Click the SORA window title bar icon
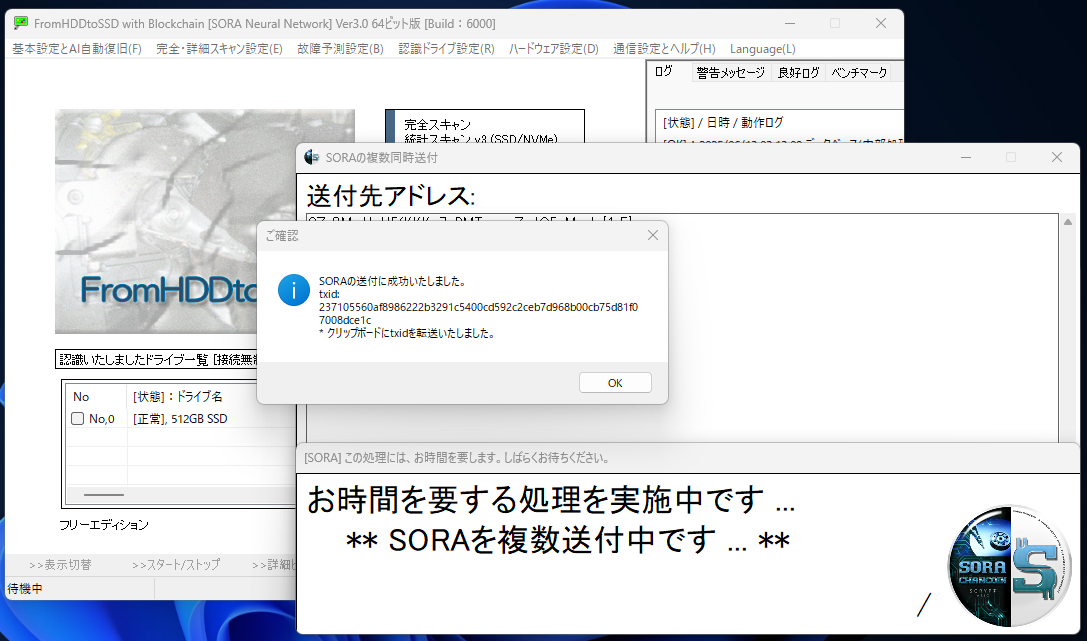Viewport: 1087px width, 641px height. coord(312,157)
